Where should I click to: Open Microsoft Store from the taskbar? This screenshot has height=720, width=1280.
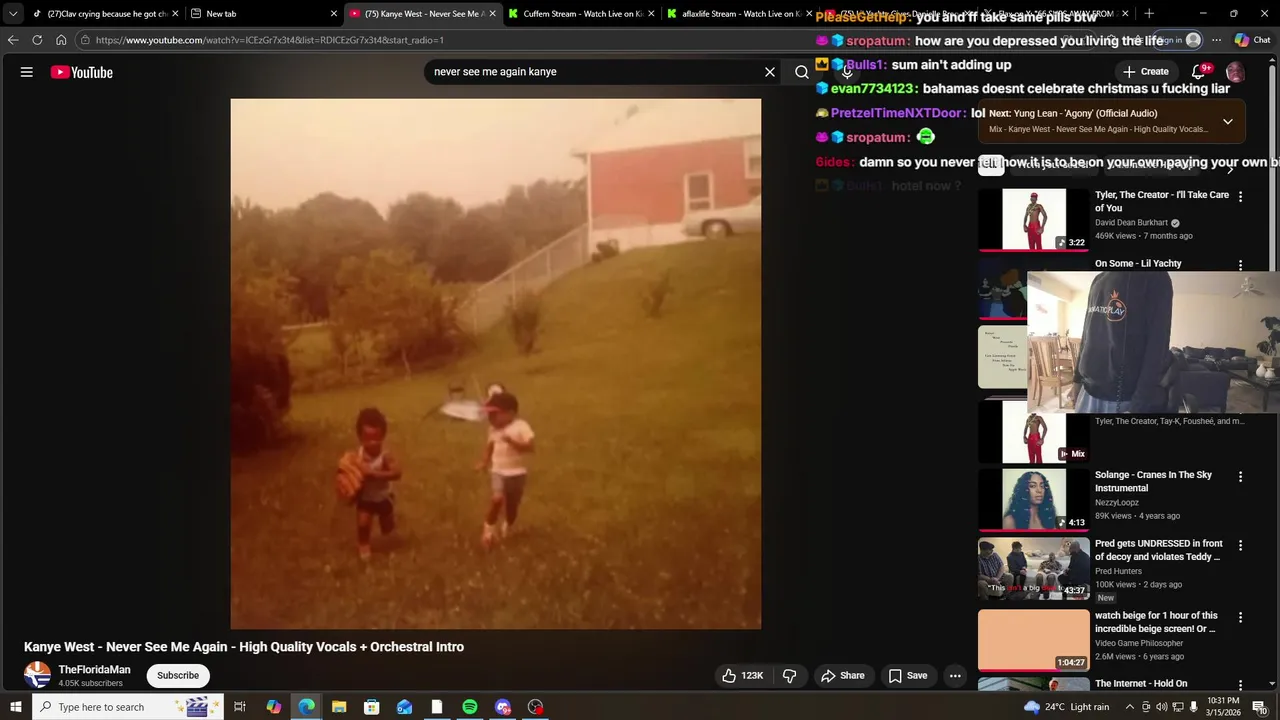point(371,707)
